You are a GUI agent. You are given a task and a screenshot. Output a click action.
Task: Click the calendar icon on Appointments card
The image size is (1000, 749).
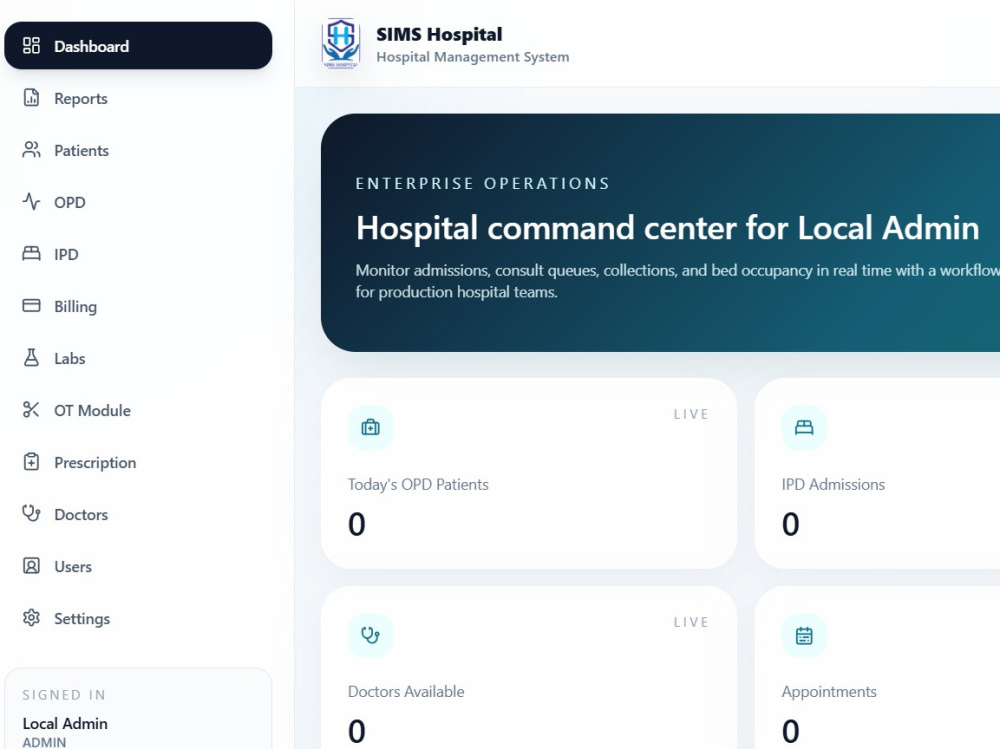804,635
